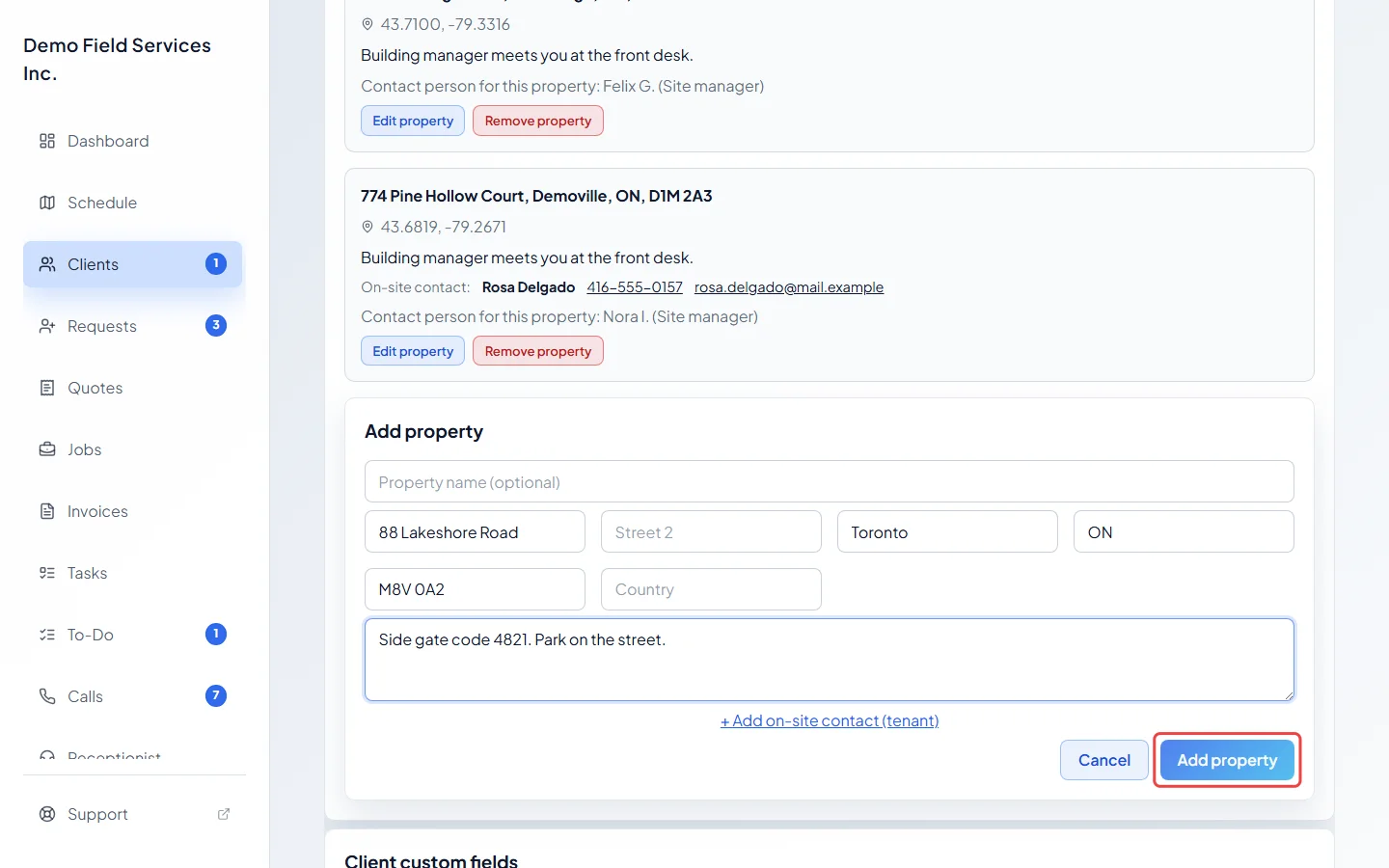Click the Quotes document icon
1389x868 pixels.
pyautogui.click(x=47, y=388)
